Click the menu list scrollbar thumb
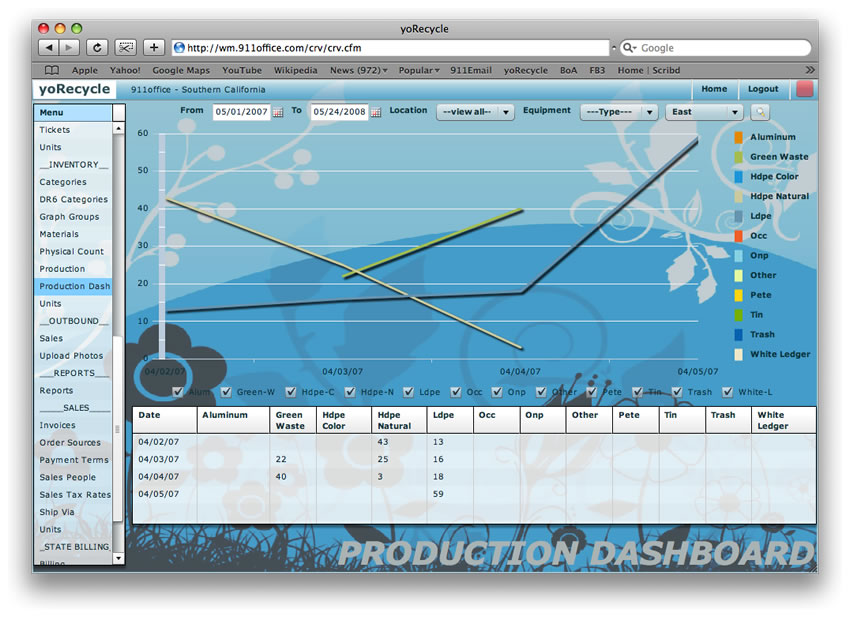This screenshot has width=850, height=617. click(118, 429)
